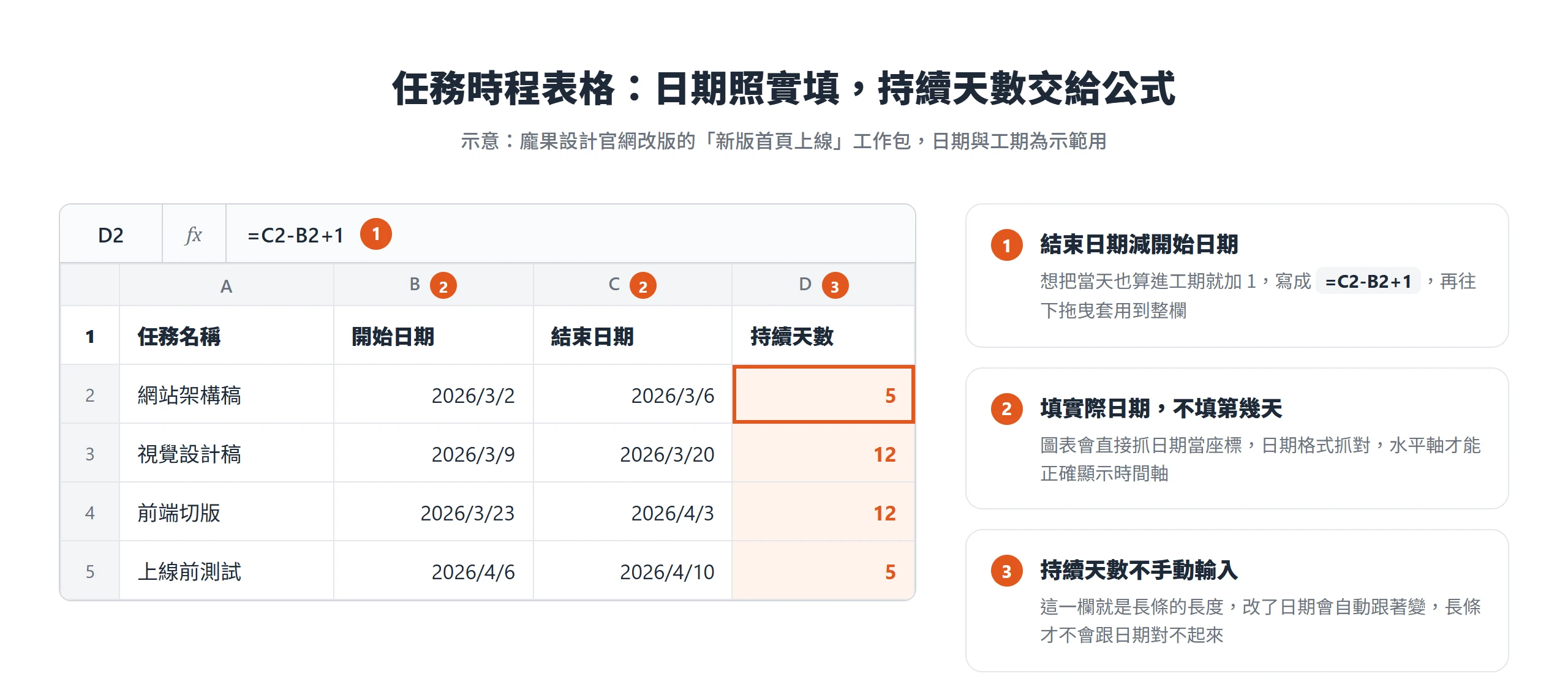Click end date 2026/3/20 cell
The height and width of the screenshot is (687, 1568).
633,454
